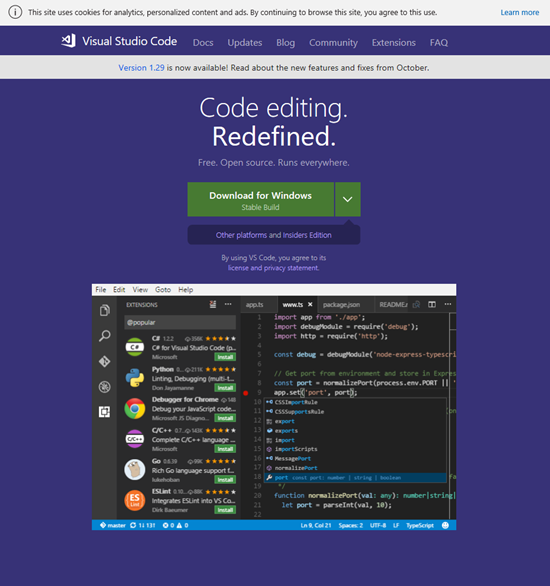
Task: Select the Search magnifier icon in activity bar
Action: pyautogui.click(x=105, y=336)
